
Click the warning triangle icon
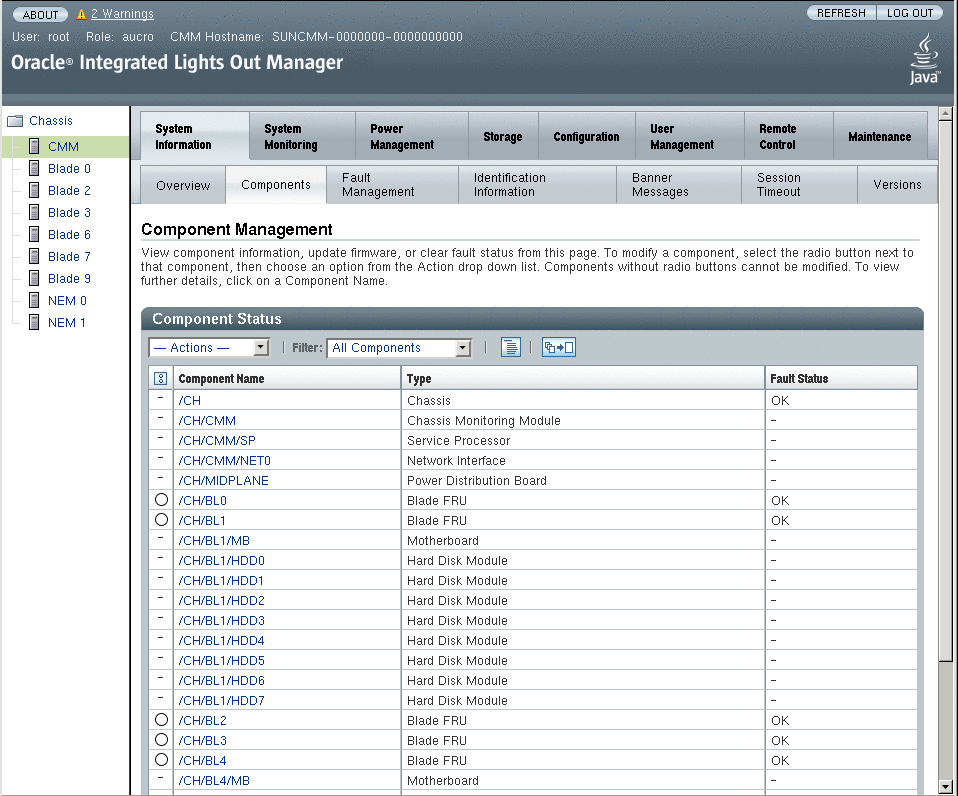point(81,14)
